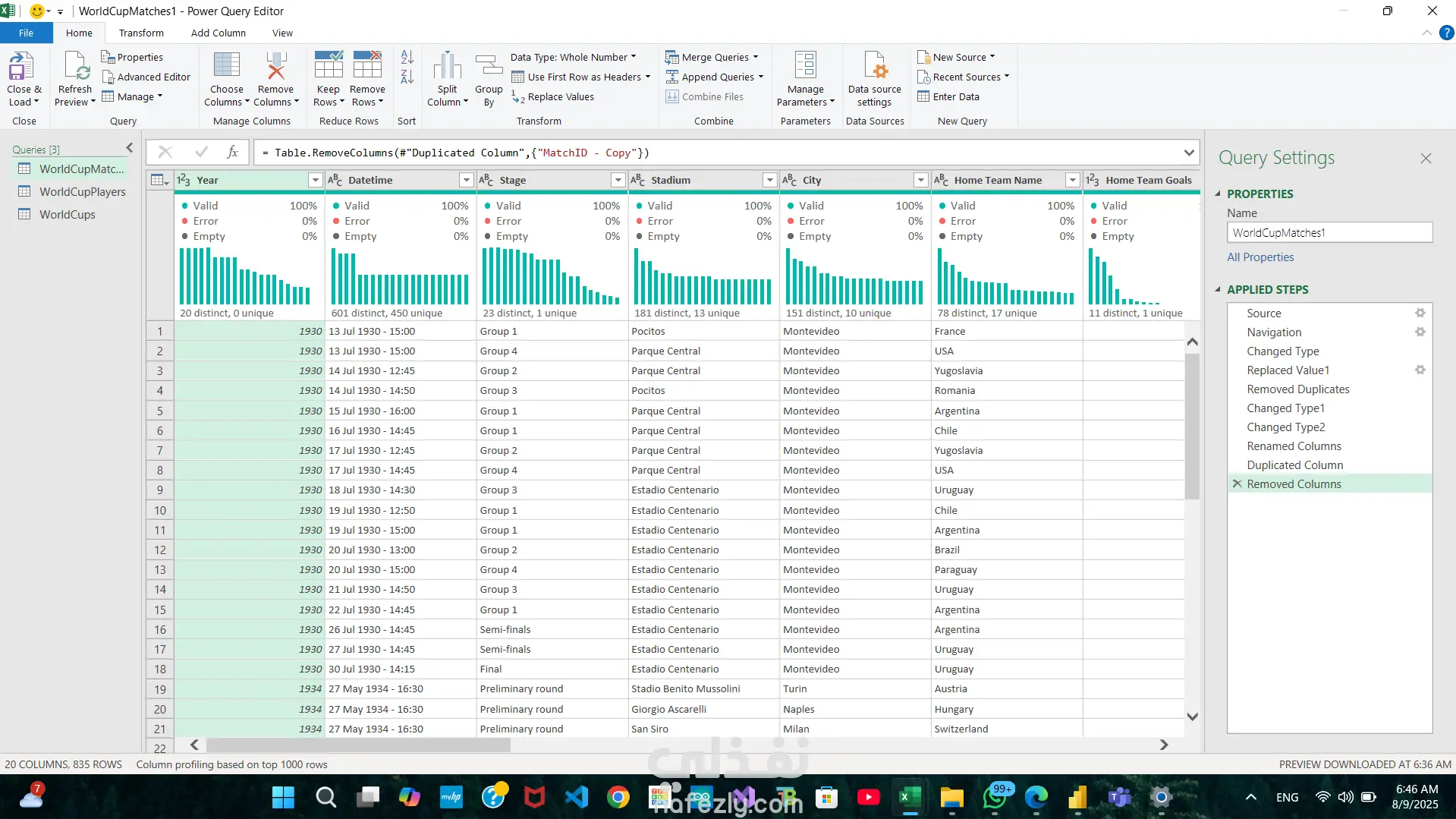Delete the Removed Columns step via X icon
The height and width of the screenshot is (819, 1456).
click(1237, 484)
